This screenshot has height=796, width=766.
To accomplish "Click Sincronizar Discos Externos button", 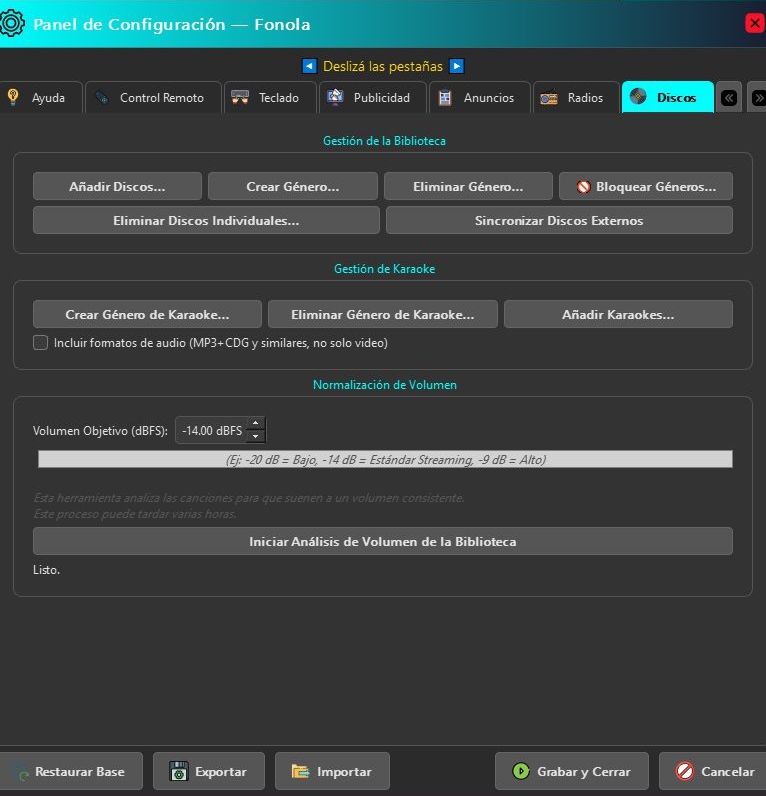I will click(559, 220).
